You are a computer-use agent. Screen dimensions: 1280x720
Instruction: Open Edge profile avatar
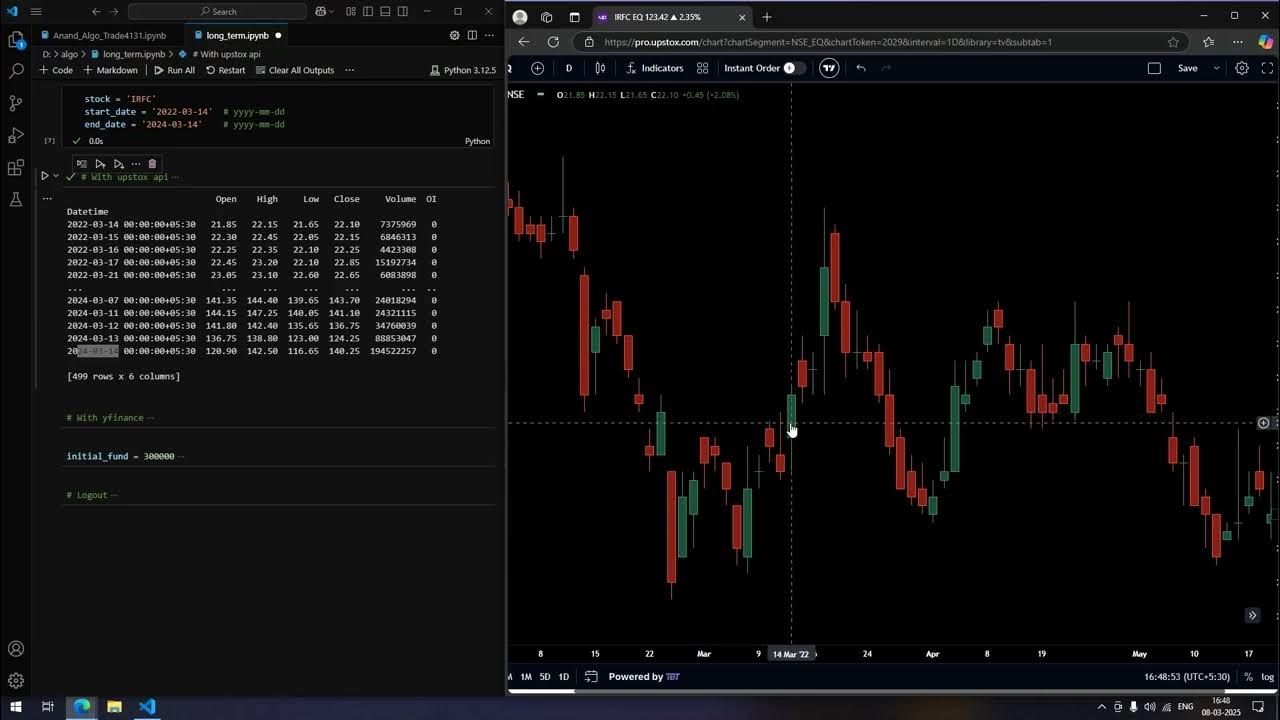click(x=520, y=17)
